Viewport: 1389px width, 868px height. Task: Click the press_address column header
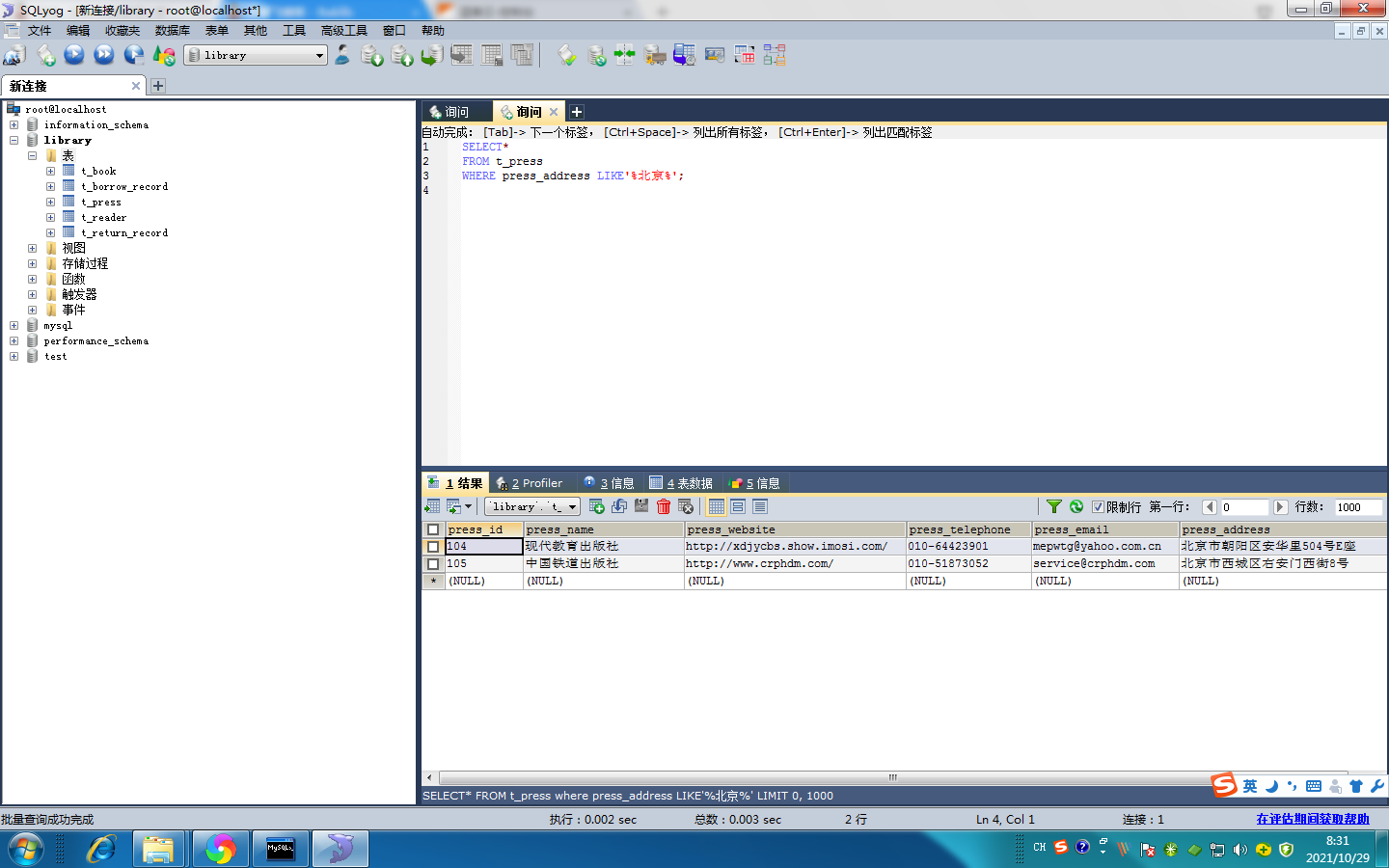[1283, 529]
